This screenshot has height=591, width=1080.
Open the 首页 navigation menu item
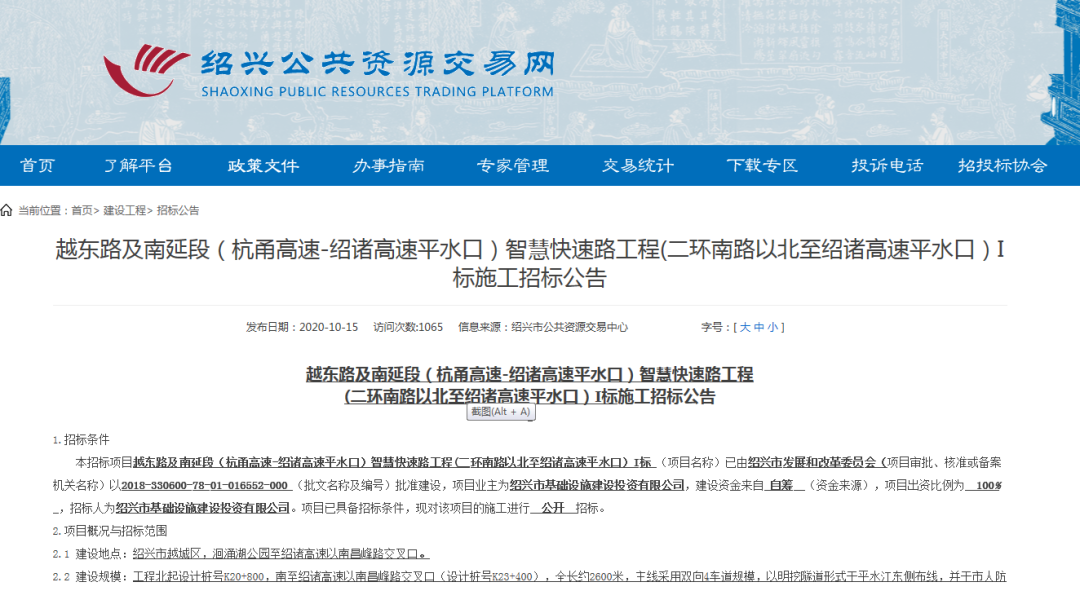[x=37, y=165]
